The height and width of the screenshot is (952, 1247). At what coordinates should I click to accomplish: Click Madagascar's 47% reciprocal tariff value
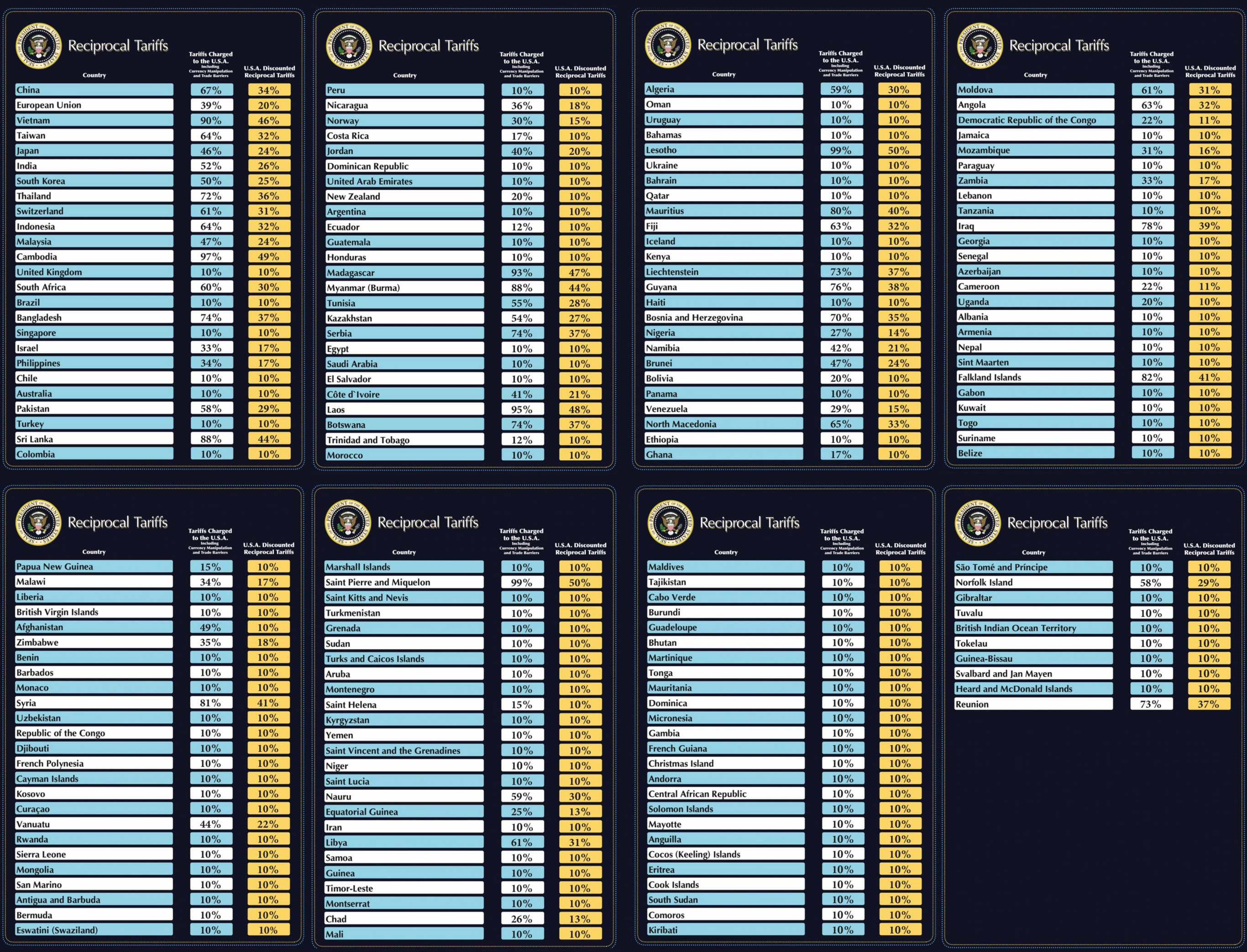coord(580,272)
